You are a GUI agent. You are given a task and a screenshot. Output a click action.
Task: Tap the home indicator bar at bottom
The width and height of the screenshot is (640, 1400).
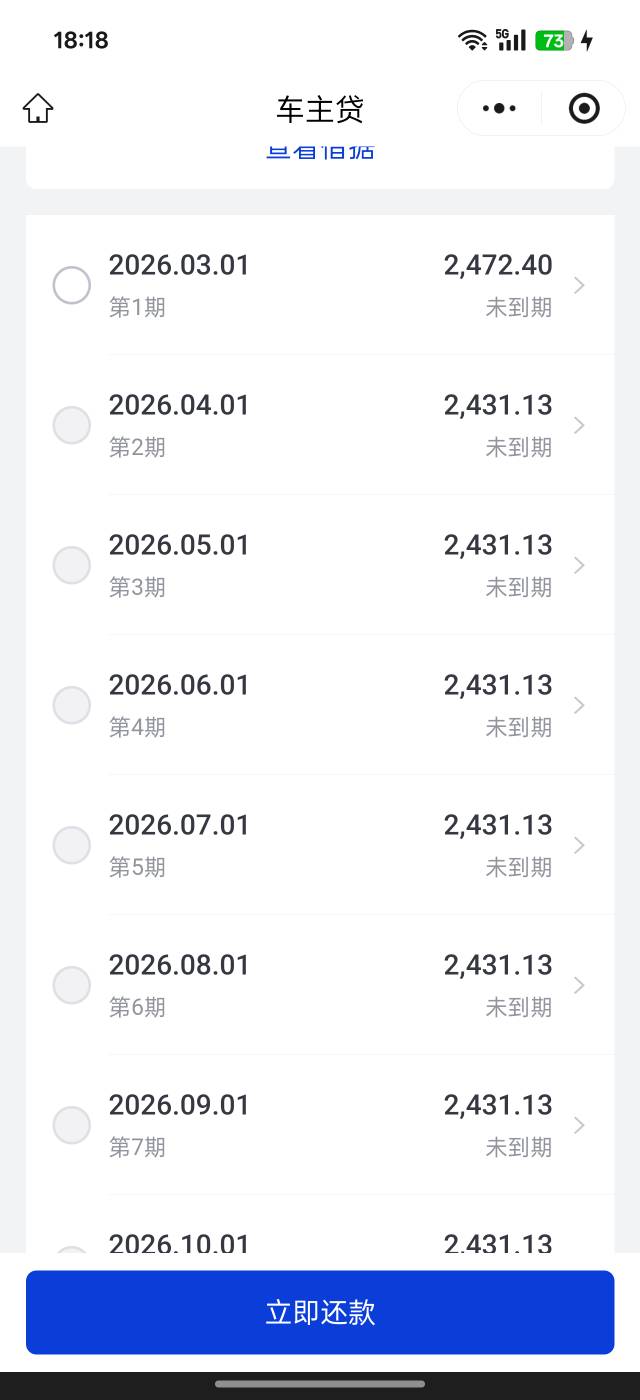(320, 1384)
